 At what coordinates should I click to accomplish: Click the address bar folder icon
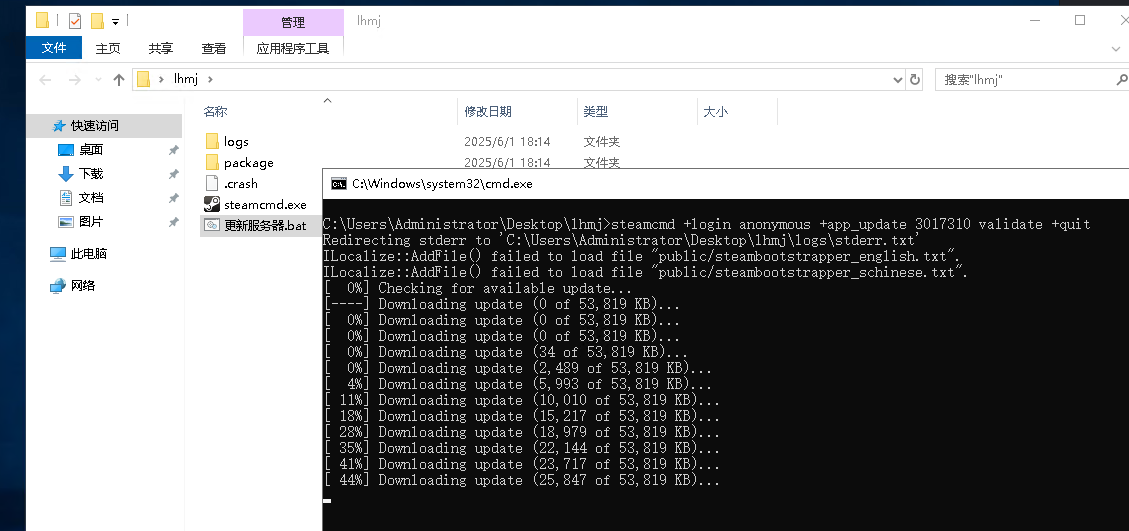143,79
